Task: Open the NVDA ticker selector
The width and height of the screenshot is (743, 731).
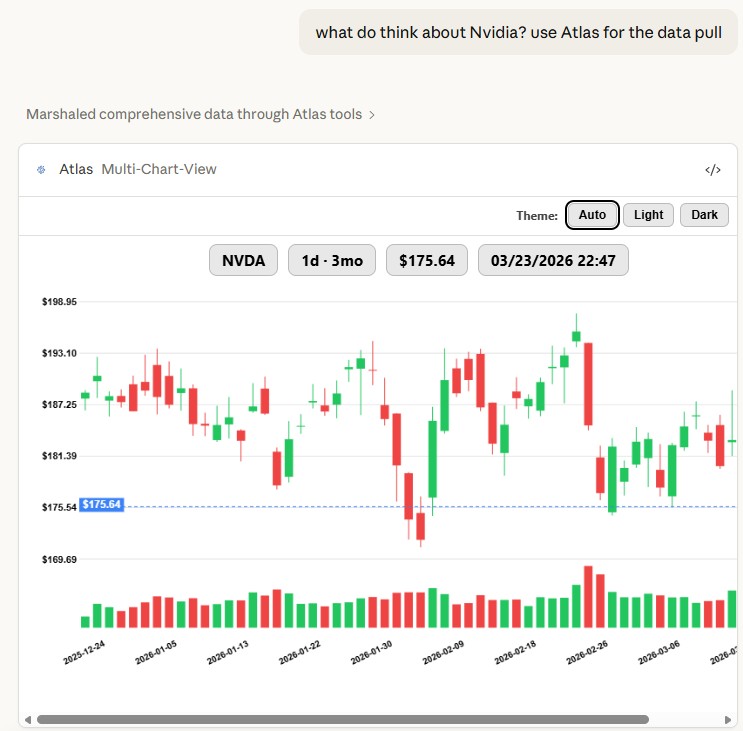Action: tap(243, 261)
